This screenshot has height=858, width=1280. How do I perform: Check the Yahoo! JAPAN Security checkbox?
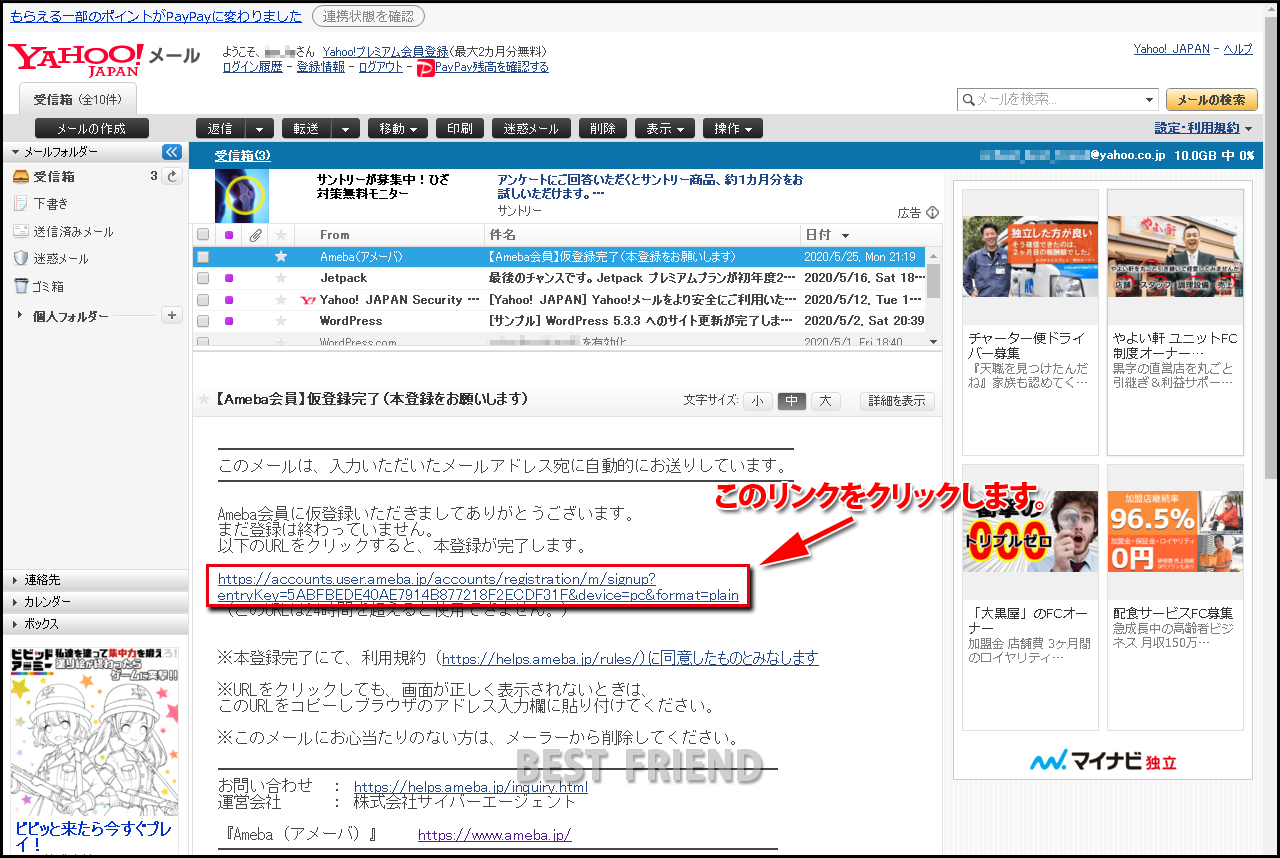203,299
